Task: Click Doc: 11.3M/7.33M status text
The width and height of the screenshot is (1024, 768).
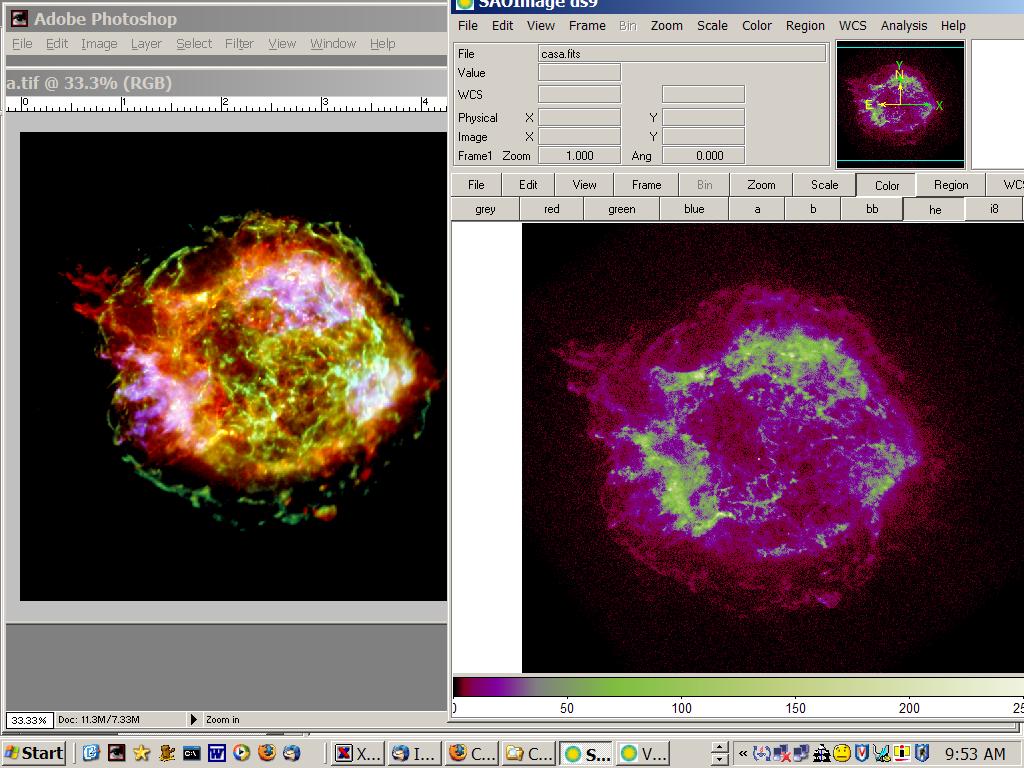Action: [99, 720]
